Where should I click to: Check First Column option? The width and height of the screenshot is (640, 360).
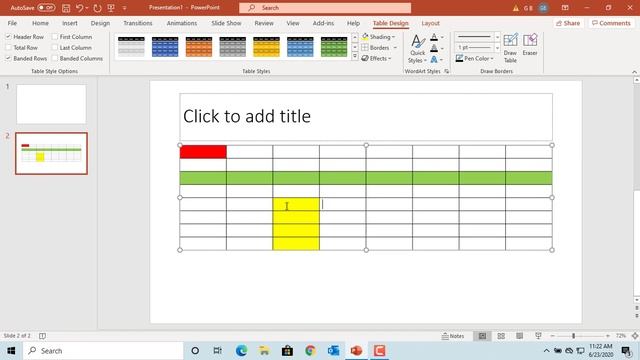(x=55, y=37)
